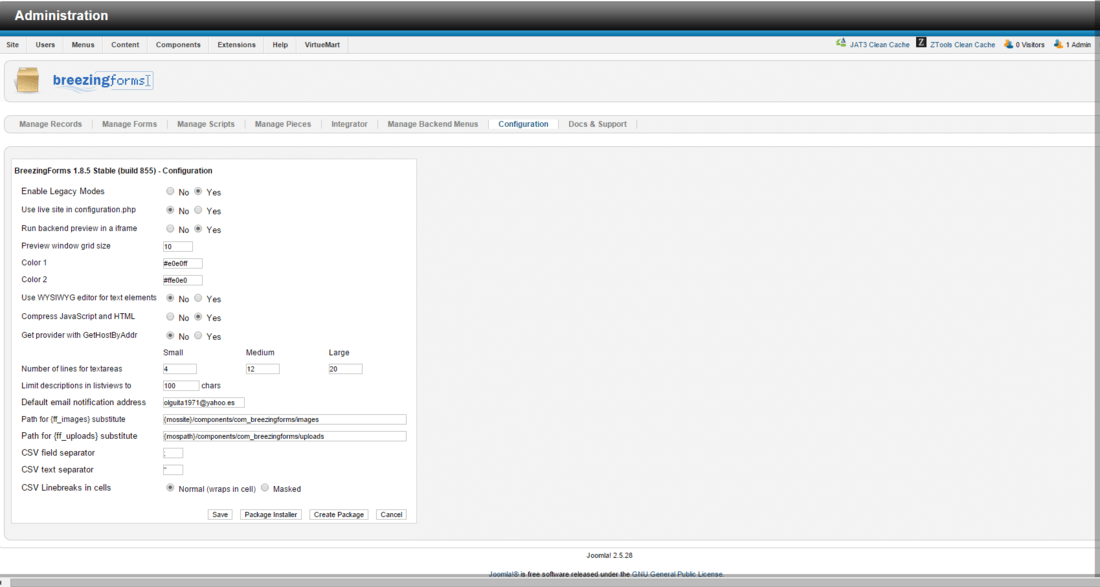
Task: Select Masked CSV linebreaks option
Action: pos(264,488)
